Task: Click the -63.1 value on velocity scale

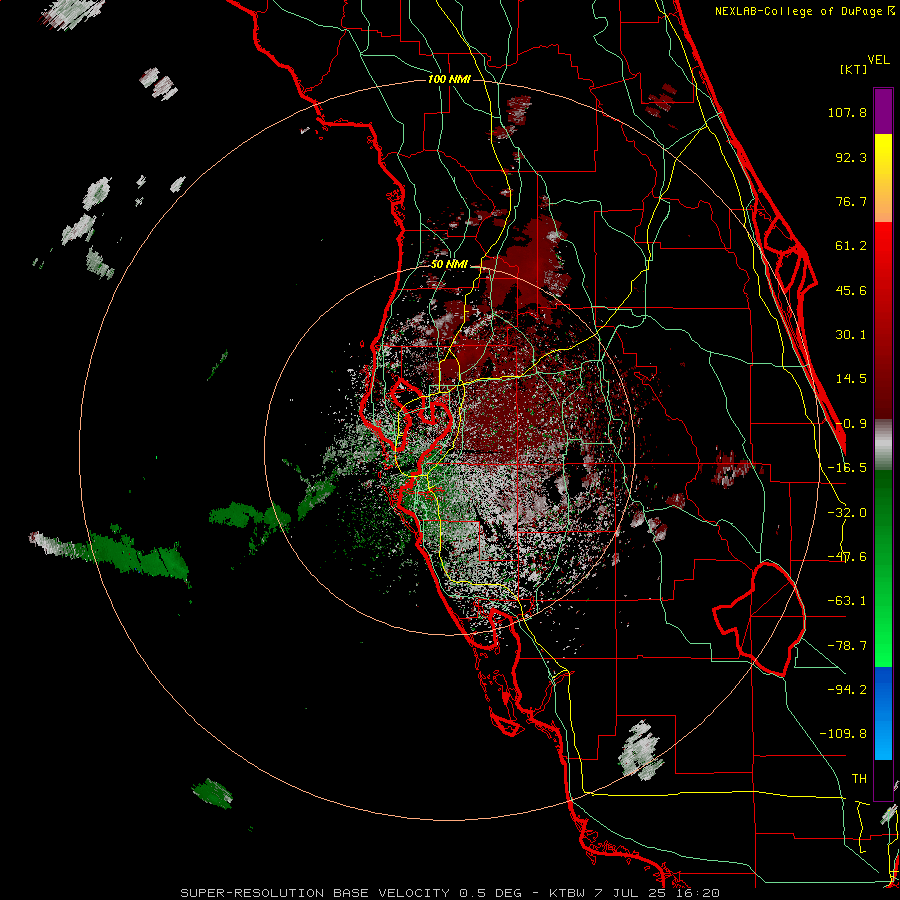Action: pyautogui.click(x=847, y=601)
